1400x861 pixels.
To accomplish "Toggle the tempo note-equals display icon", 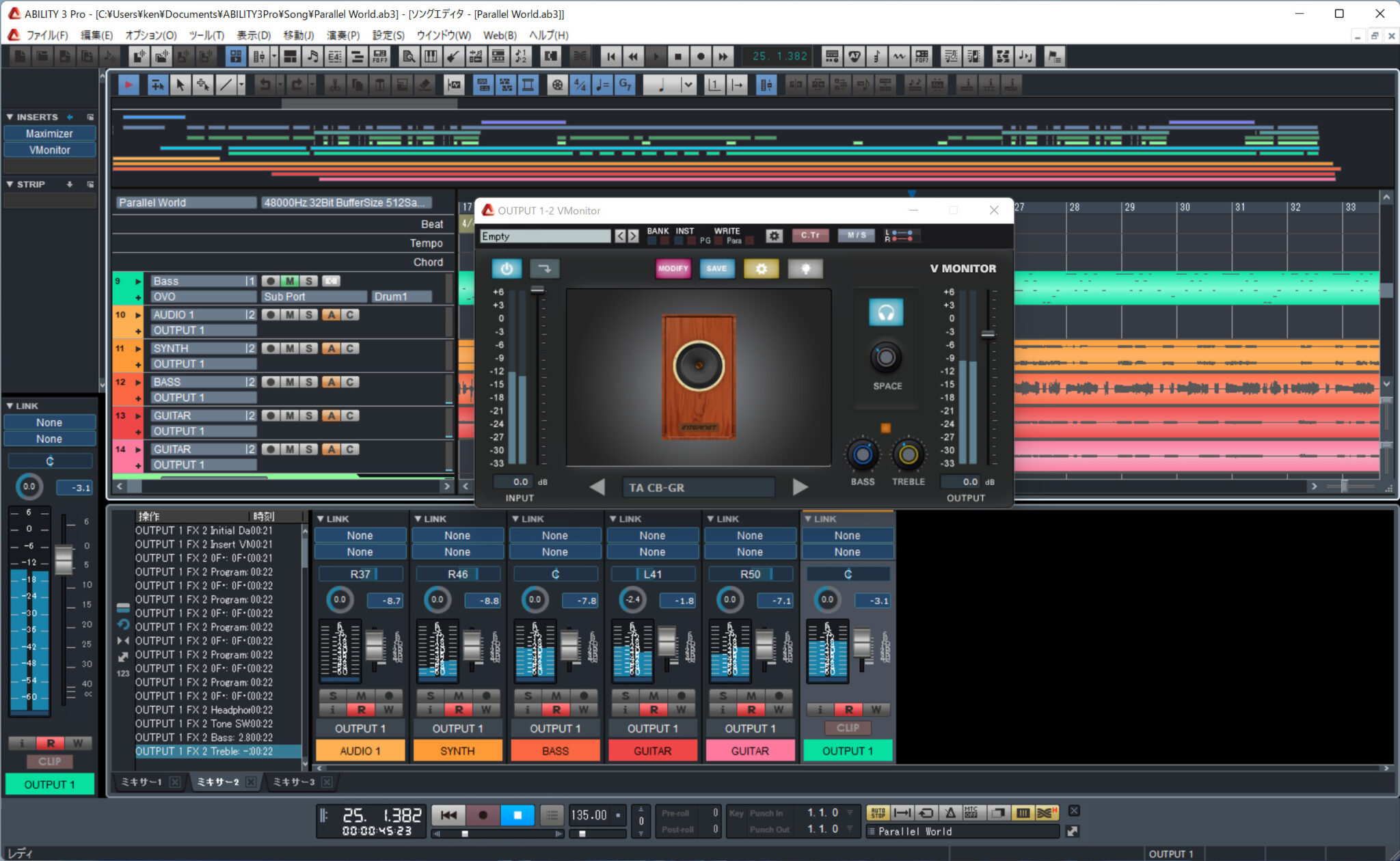I will [x=603, y=85].
